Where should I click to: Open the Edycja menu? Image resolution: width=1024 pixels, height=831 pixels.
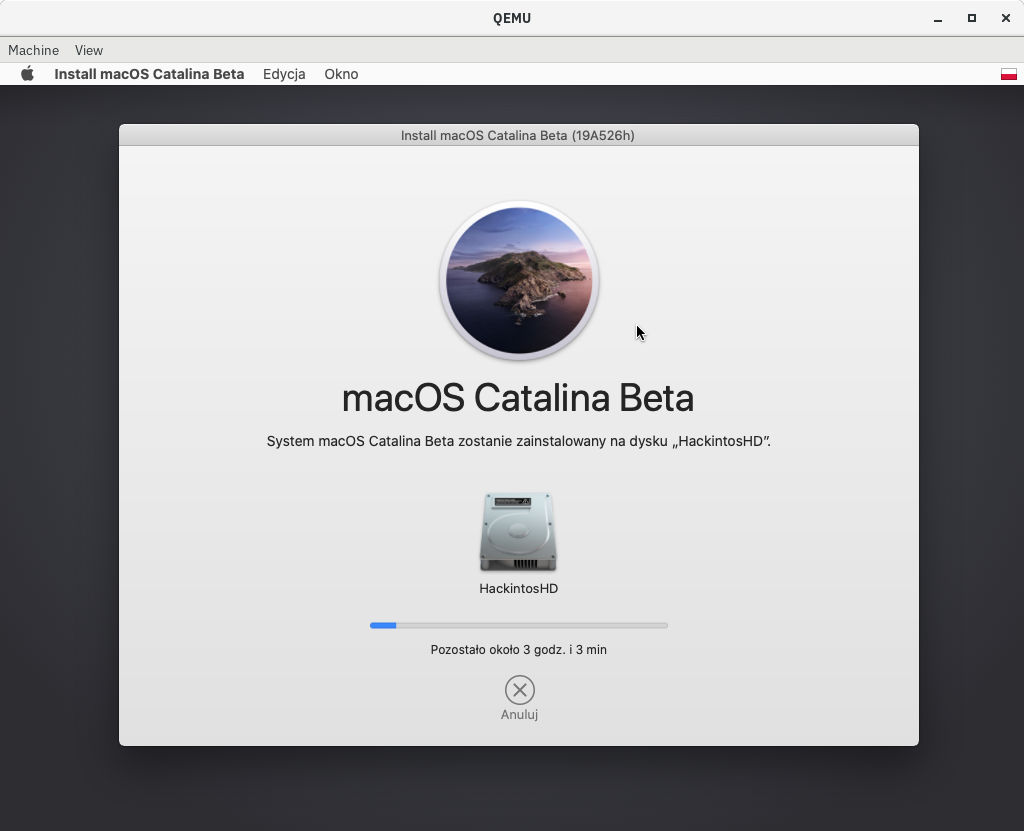coord(284,74)
